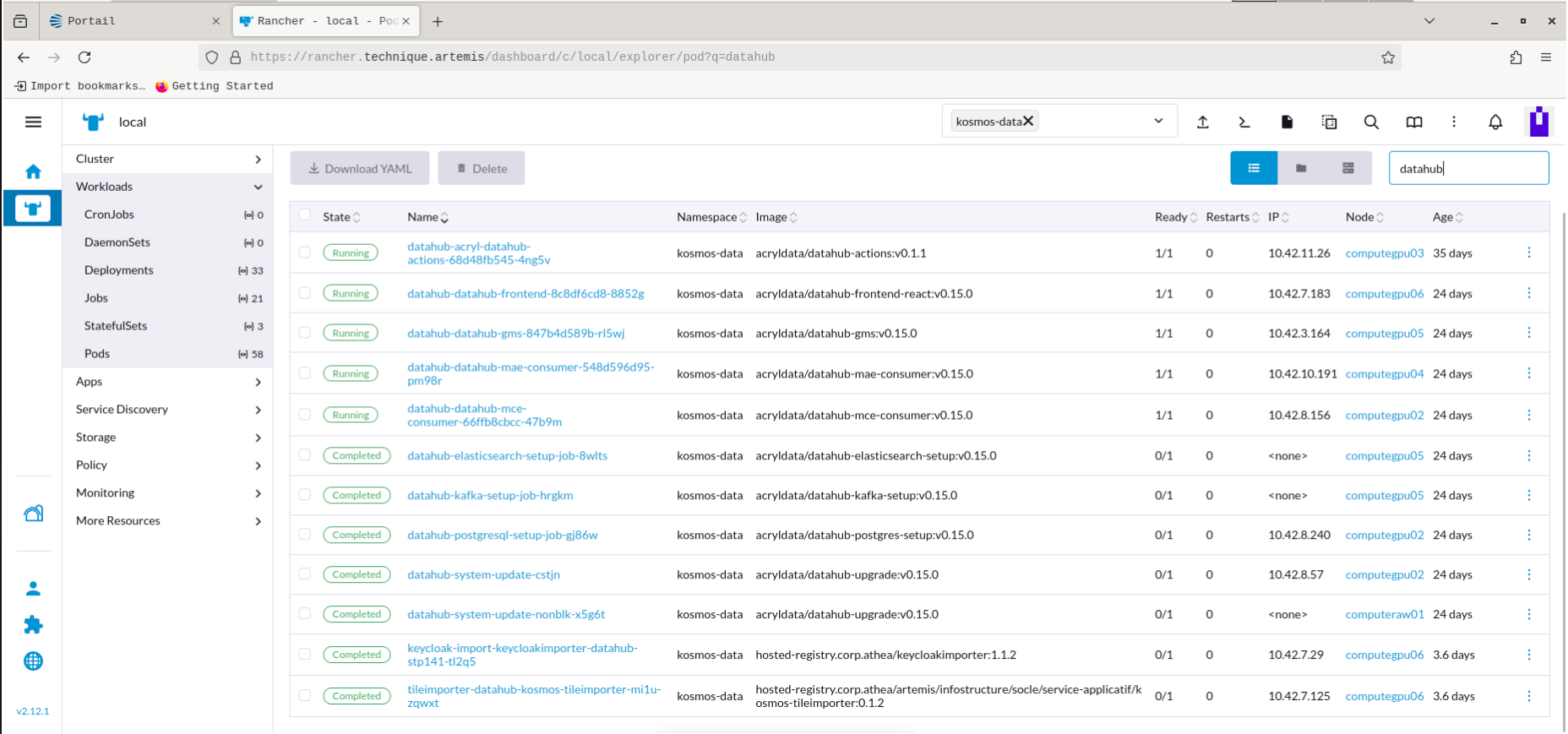Switch to group by node view
Image resolution: width=1568 pixels, height=734 pixels.
pos(1348,168)
